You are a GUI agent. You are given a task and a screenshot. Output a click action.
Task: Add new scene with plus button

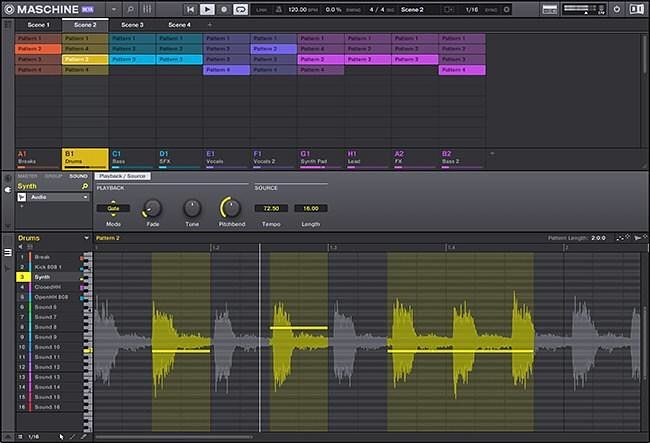tap(209, 24)
